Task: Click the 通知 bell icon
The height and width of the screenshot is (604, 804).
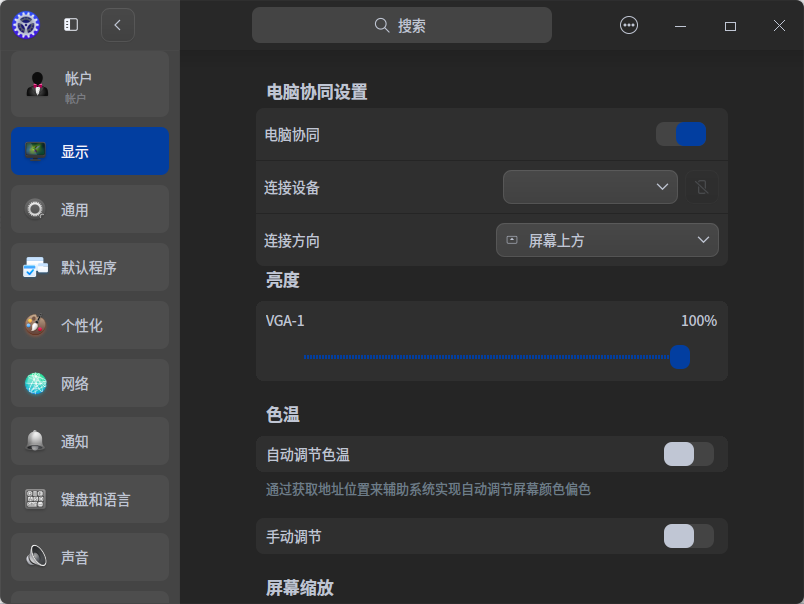Action: point(35,441)
